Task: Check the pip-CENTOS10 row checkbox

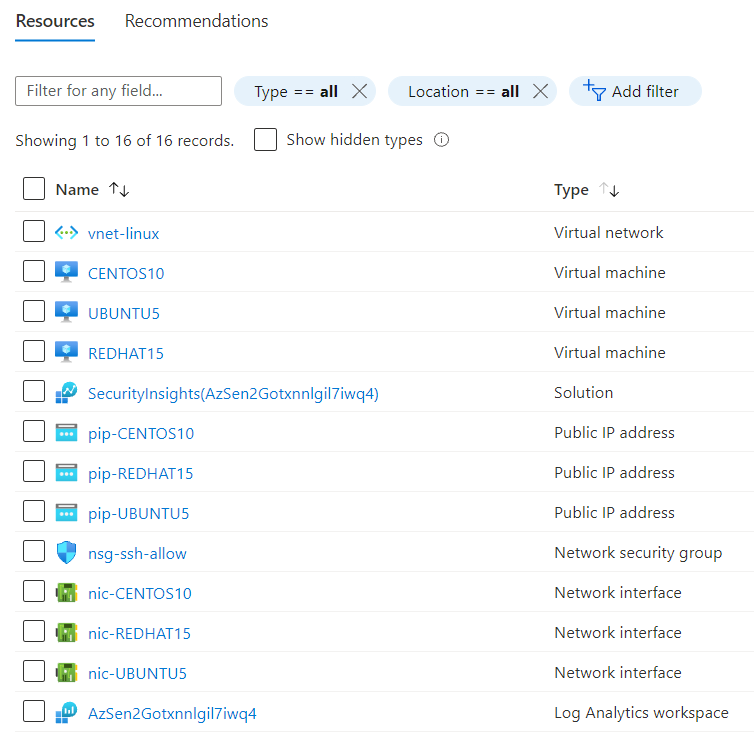Action: [34, 431]
